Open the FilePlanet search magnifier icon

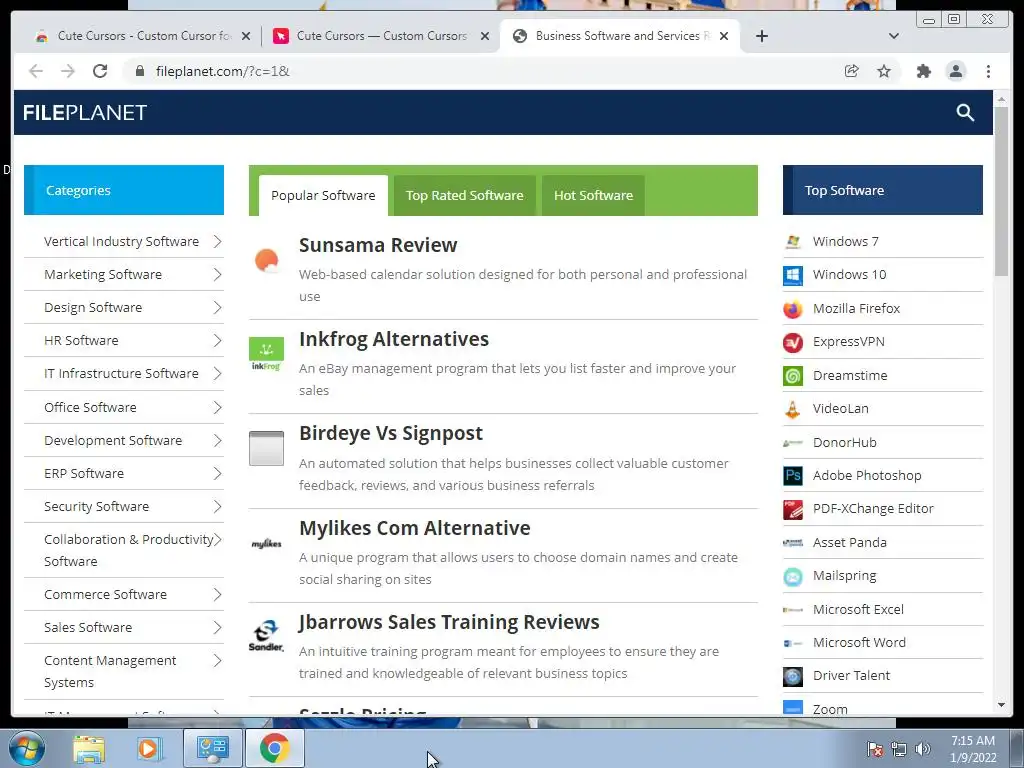(965, 112)
